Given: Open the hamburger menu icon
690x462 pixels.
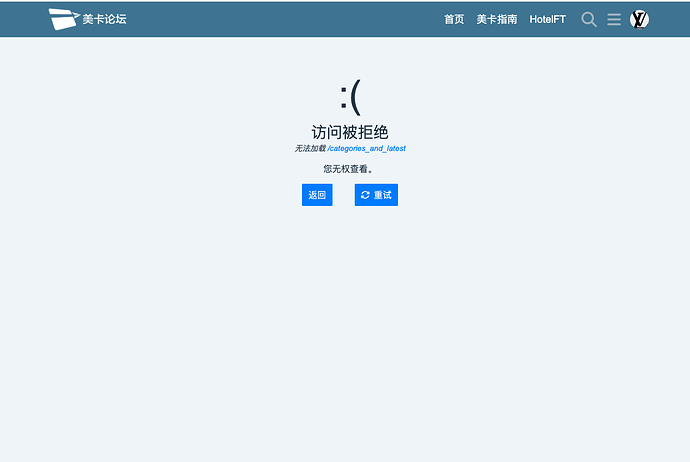Looking at the screenshot, I should coord(614,19).
